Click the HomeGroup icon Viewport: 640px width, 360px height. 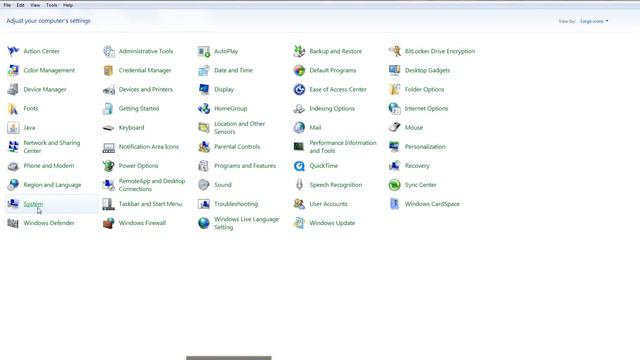click(204, 109)
